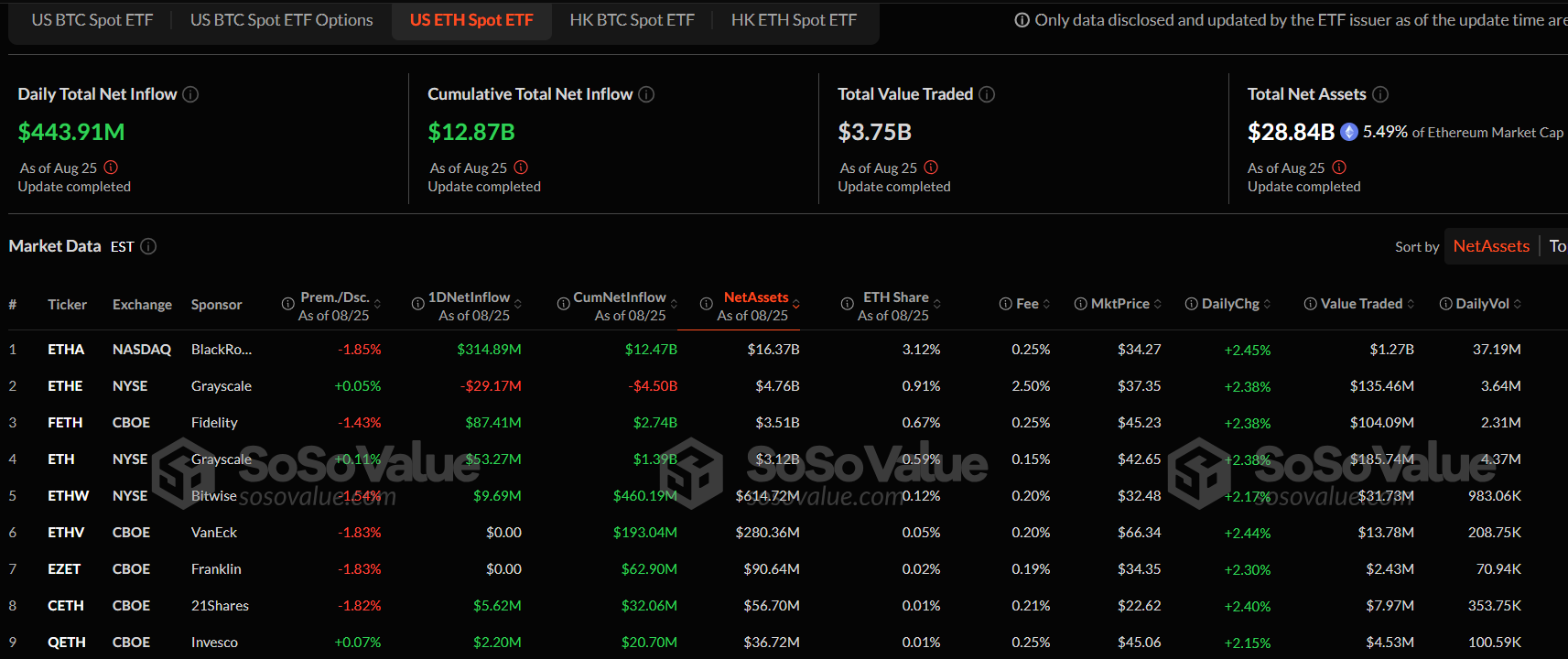Open ETHE ticker row
Viewport: 1568px width, 659px height.
65,386
